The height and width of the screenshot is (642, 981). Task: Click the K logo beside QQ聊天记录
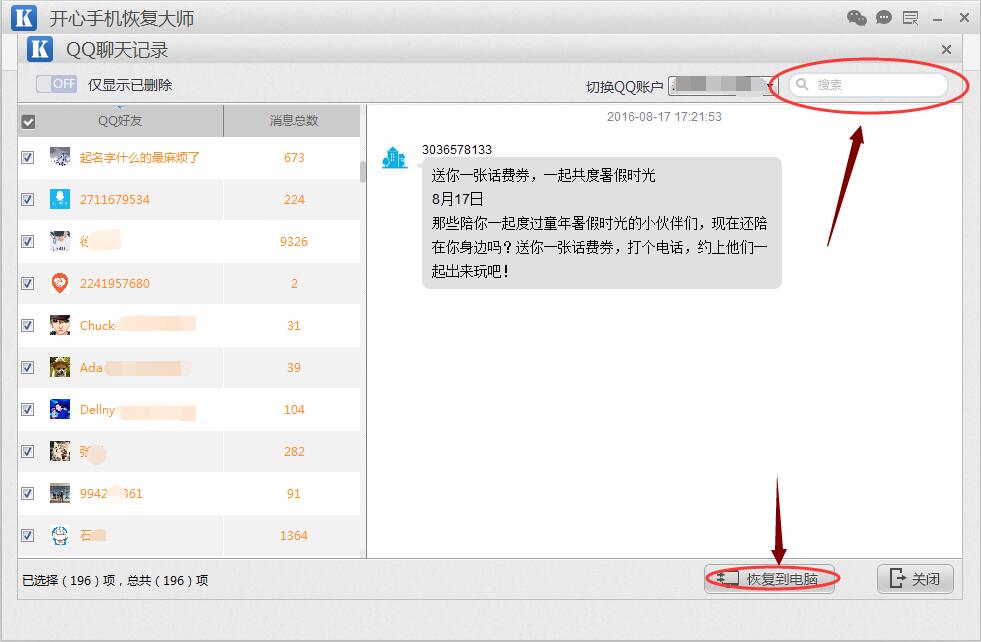[39, 49]
